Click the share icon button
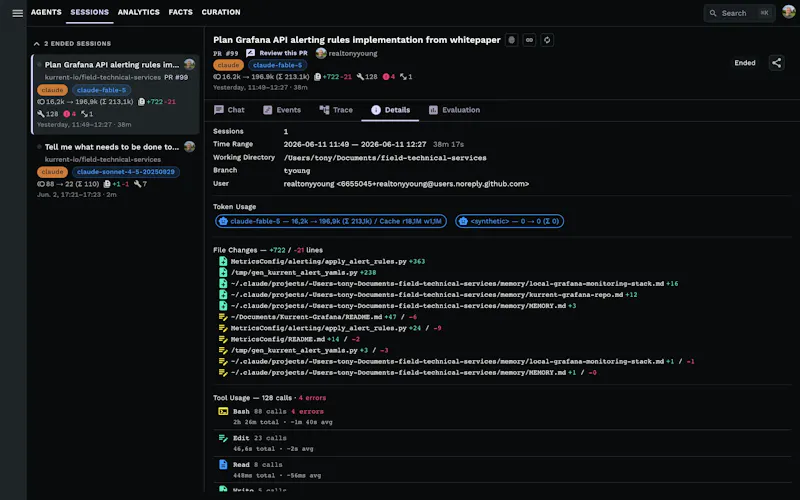Viewport: 800px width, 500px height. (777, 63)
